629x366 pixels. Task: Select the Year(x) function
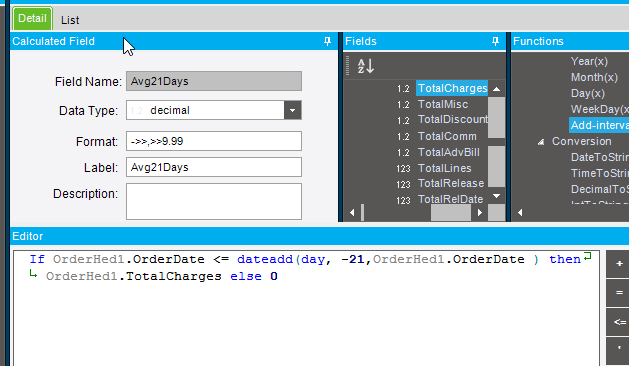589,61
